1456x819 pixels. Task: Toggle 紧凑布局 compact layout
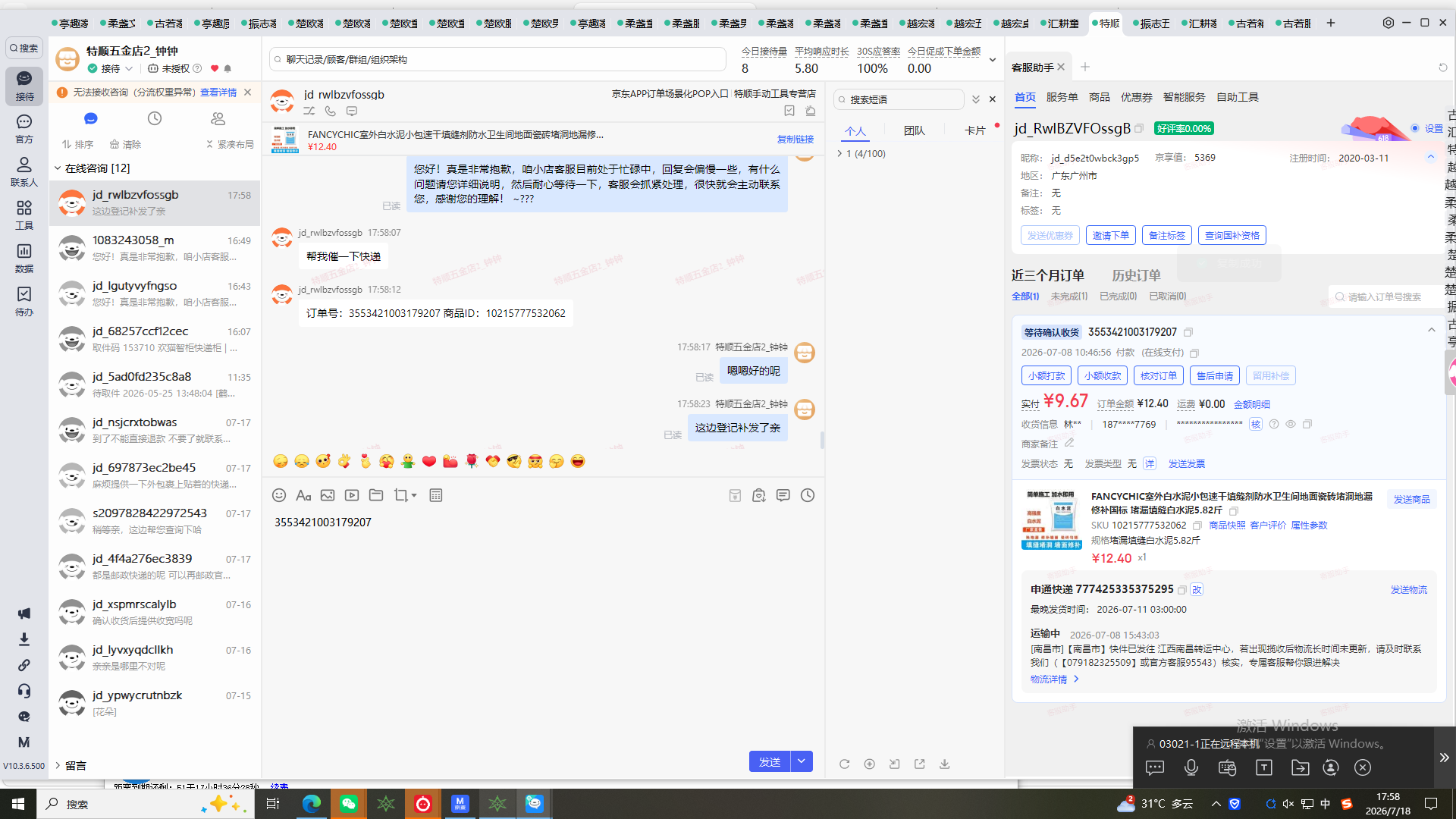230,144
